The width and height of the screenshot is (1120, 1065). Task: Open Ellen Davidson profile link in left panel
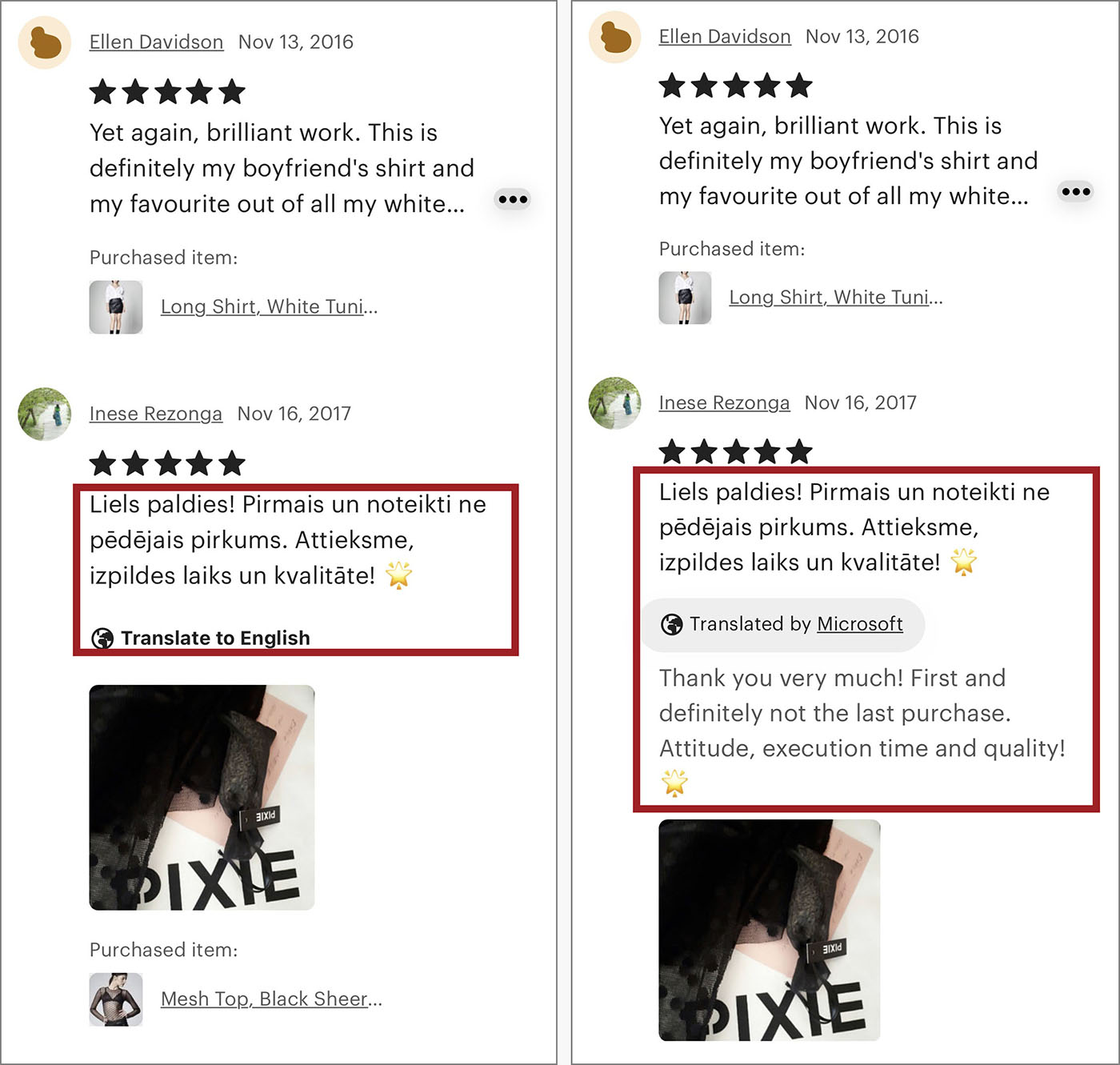tap(156, 42)
